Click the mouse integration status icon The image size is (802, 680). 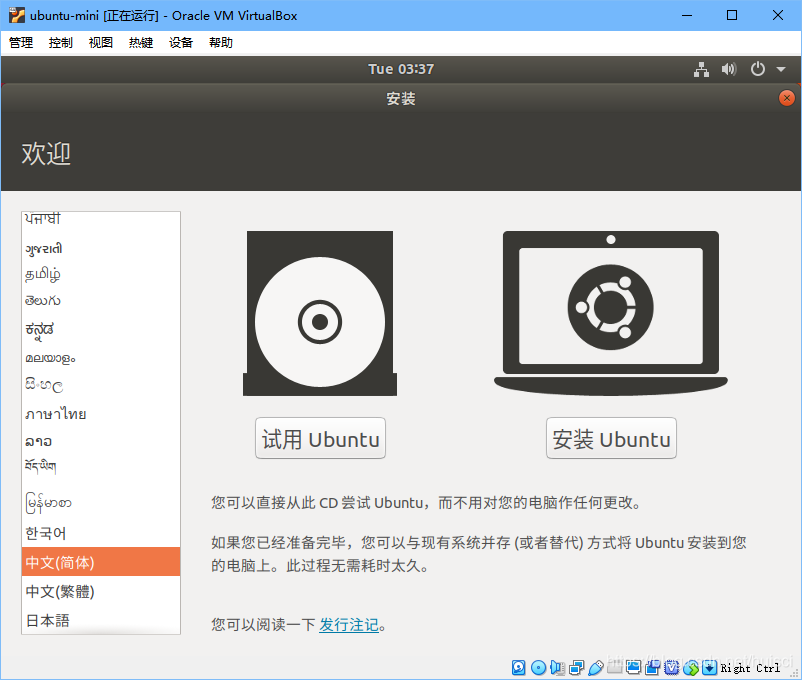[690, 667]
